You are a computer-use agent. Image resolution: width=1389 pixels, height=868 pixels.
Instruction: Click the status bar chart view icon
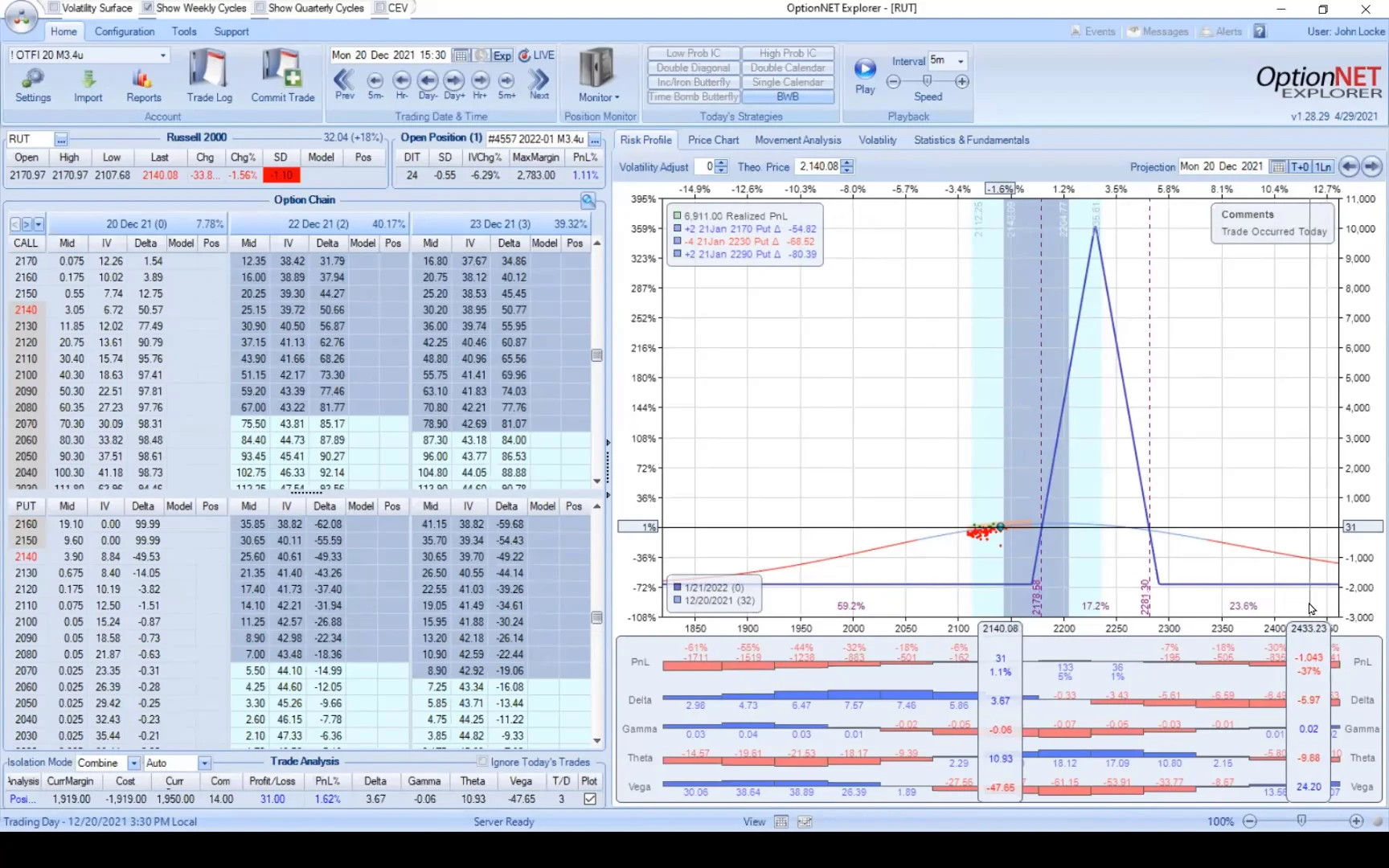(x=805, y=821)
